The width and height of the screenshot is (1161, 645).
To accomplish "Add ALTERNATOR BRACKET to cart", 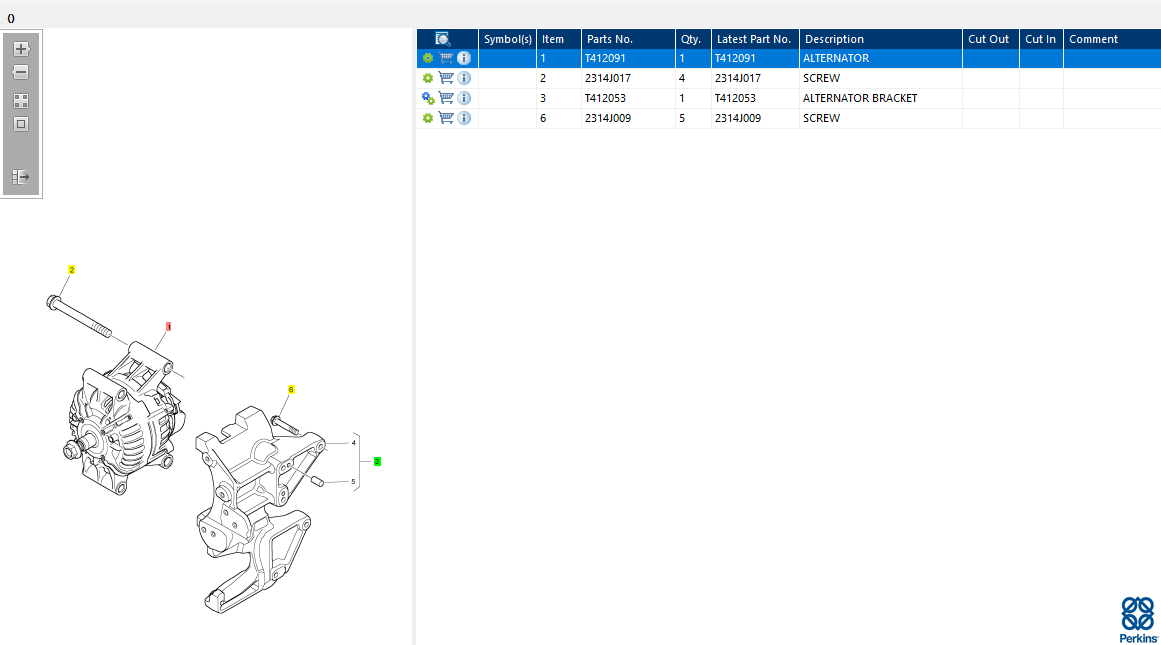I will (x=446, y=98).
